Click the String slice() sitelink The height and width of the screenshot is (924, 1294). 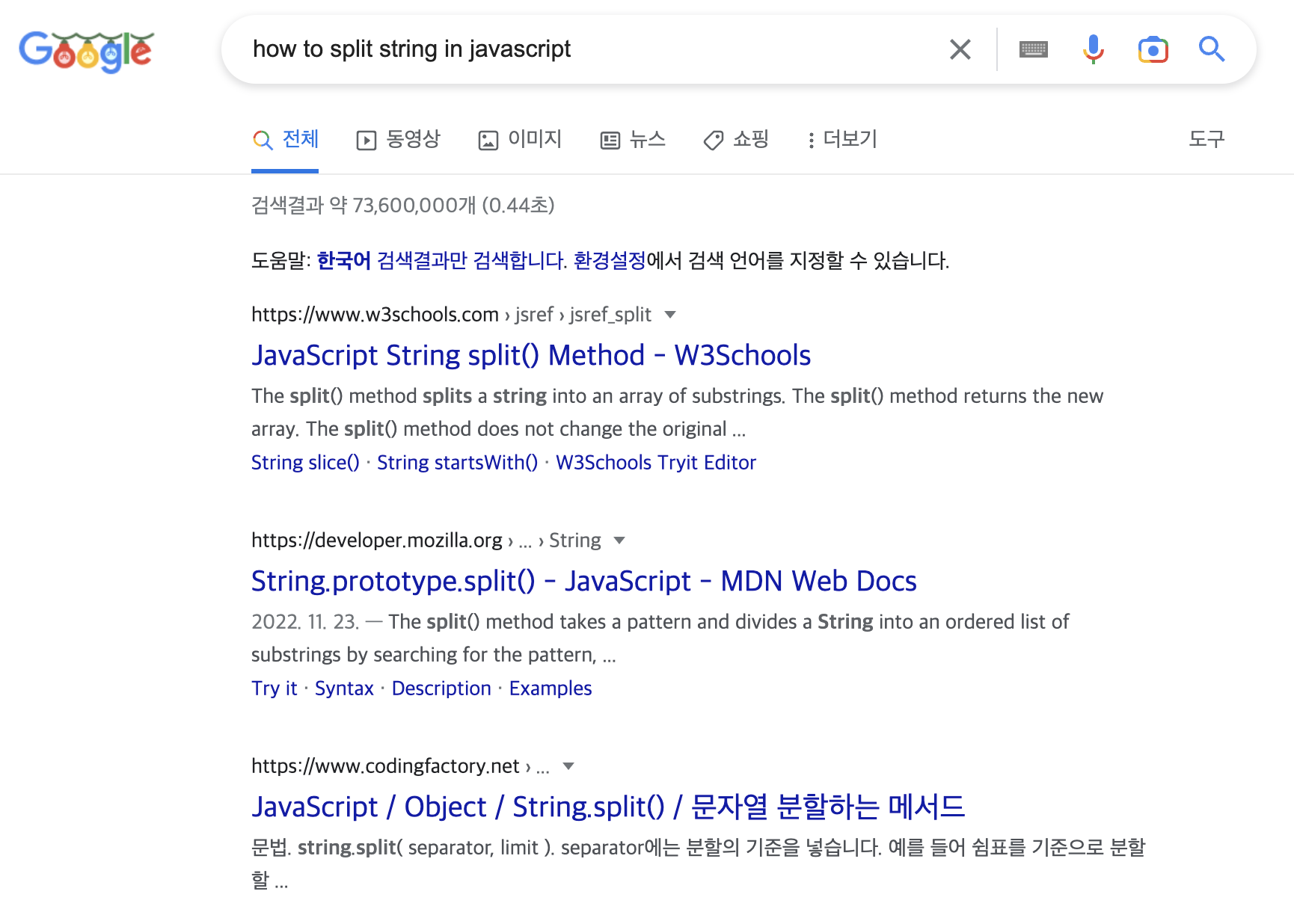click(305, 463)
